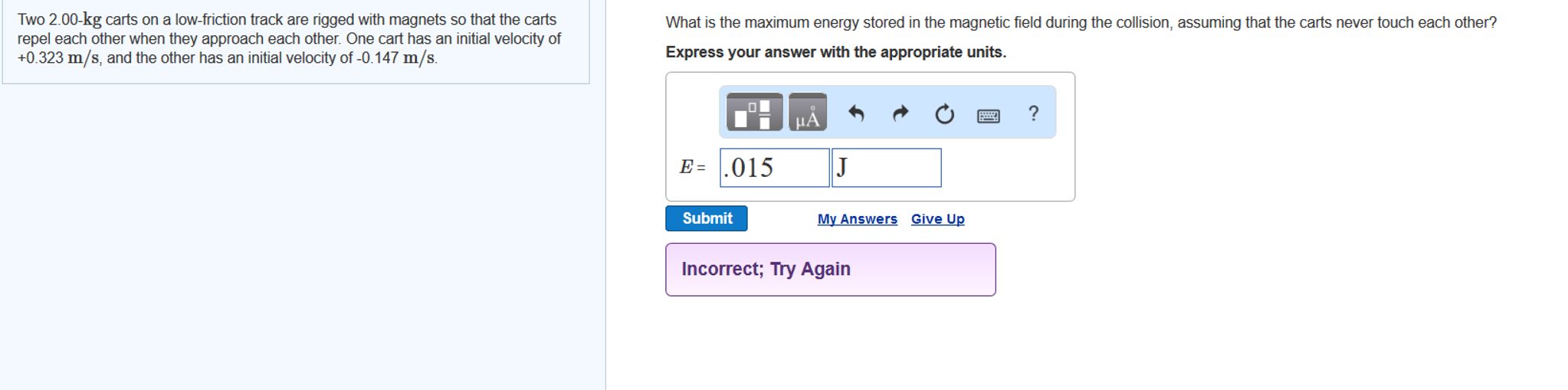This screenshot has height=390, width=1568.
Task: Undo the last answer edit
Action: click(856, 113)
